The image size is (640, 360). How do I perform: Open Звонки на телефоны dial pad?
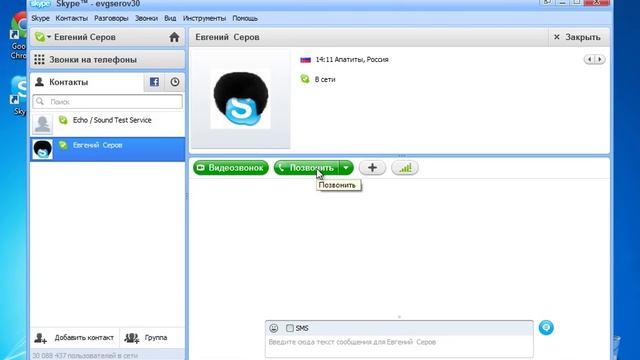coord(107,60)
